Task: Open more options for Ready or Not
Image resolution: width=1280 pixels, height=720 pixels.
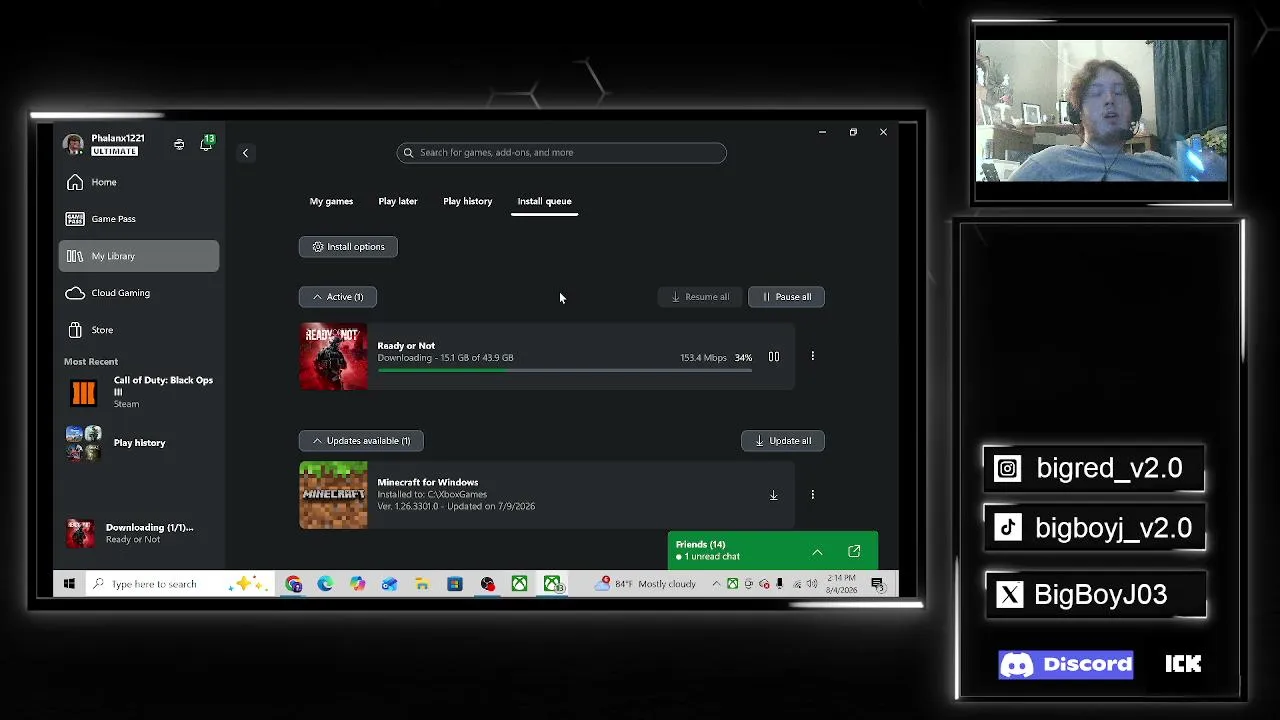Action: (812, 356)
